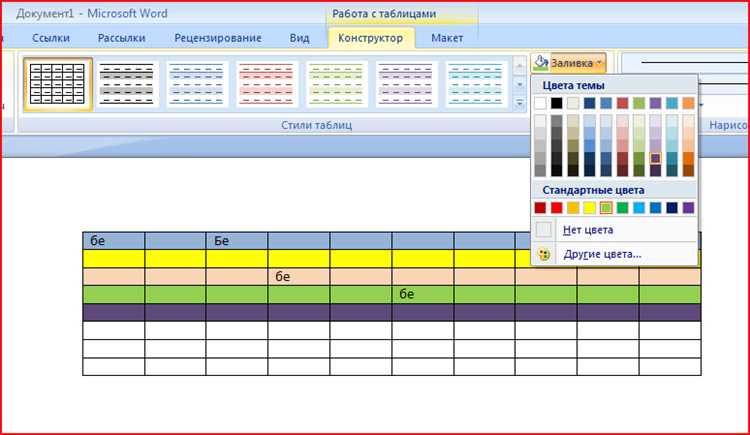This screenshot has height=435, width=750.
Task: Choose yellow standard color
Action: (x=589, y=208)
